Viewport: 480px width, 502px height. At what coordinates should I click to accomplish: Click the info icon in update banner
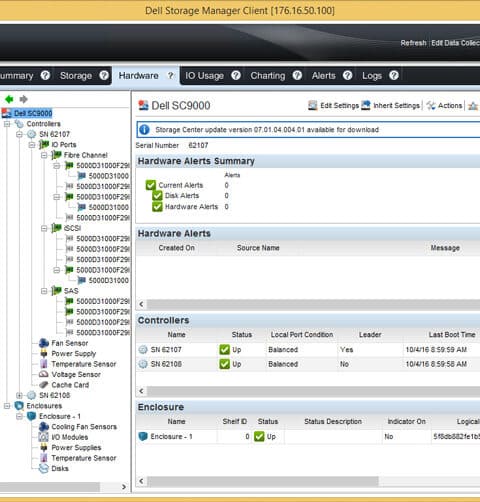click(144, 129)
